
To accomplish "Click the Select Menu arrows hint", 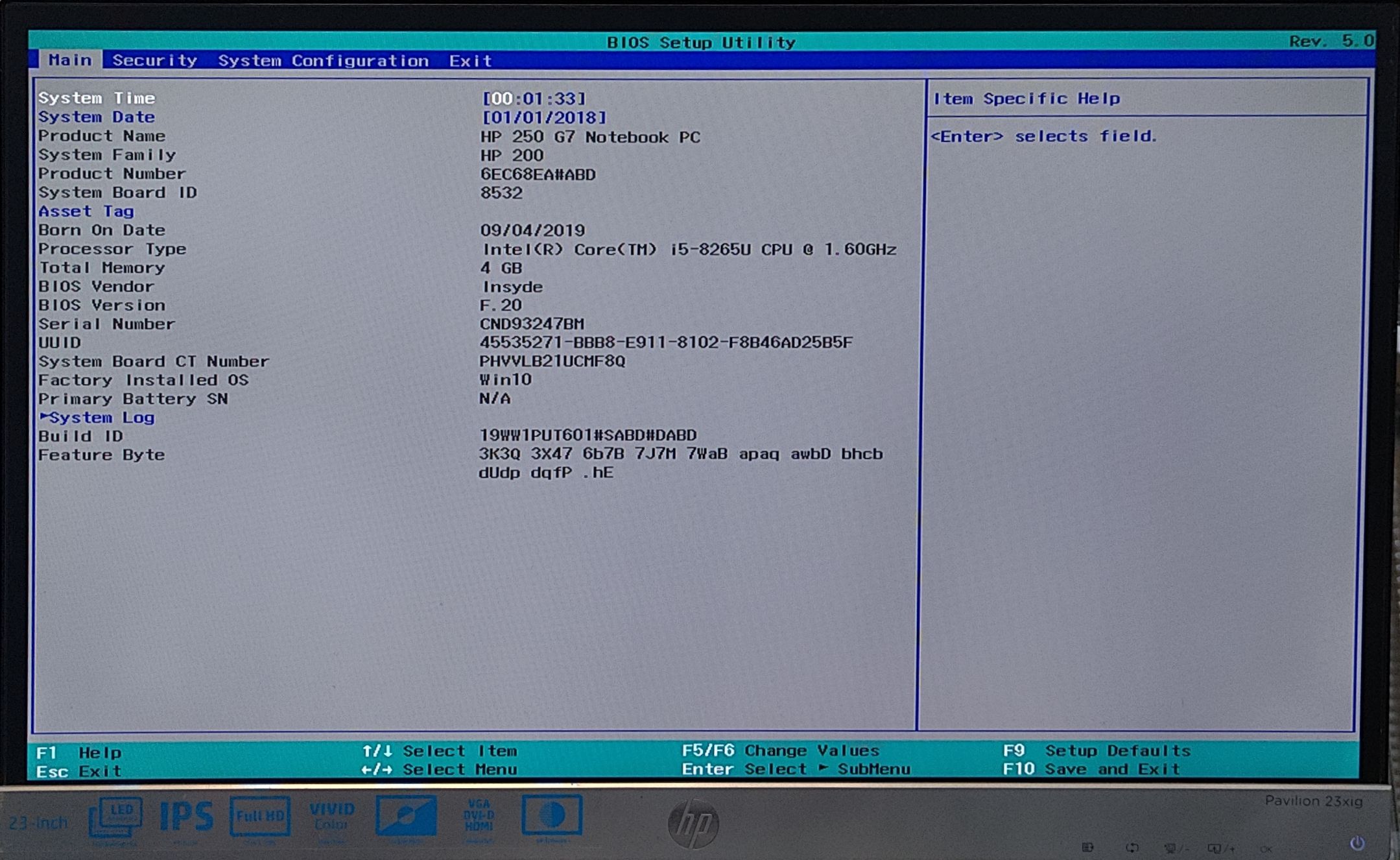I will [x=440, y=770].
